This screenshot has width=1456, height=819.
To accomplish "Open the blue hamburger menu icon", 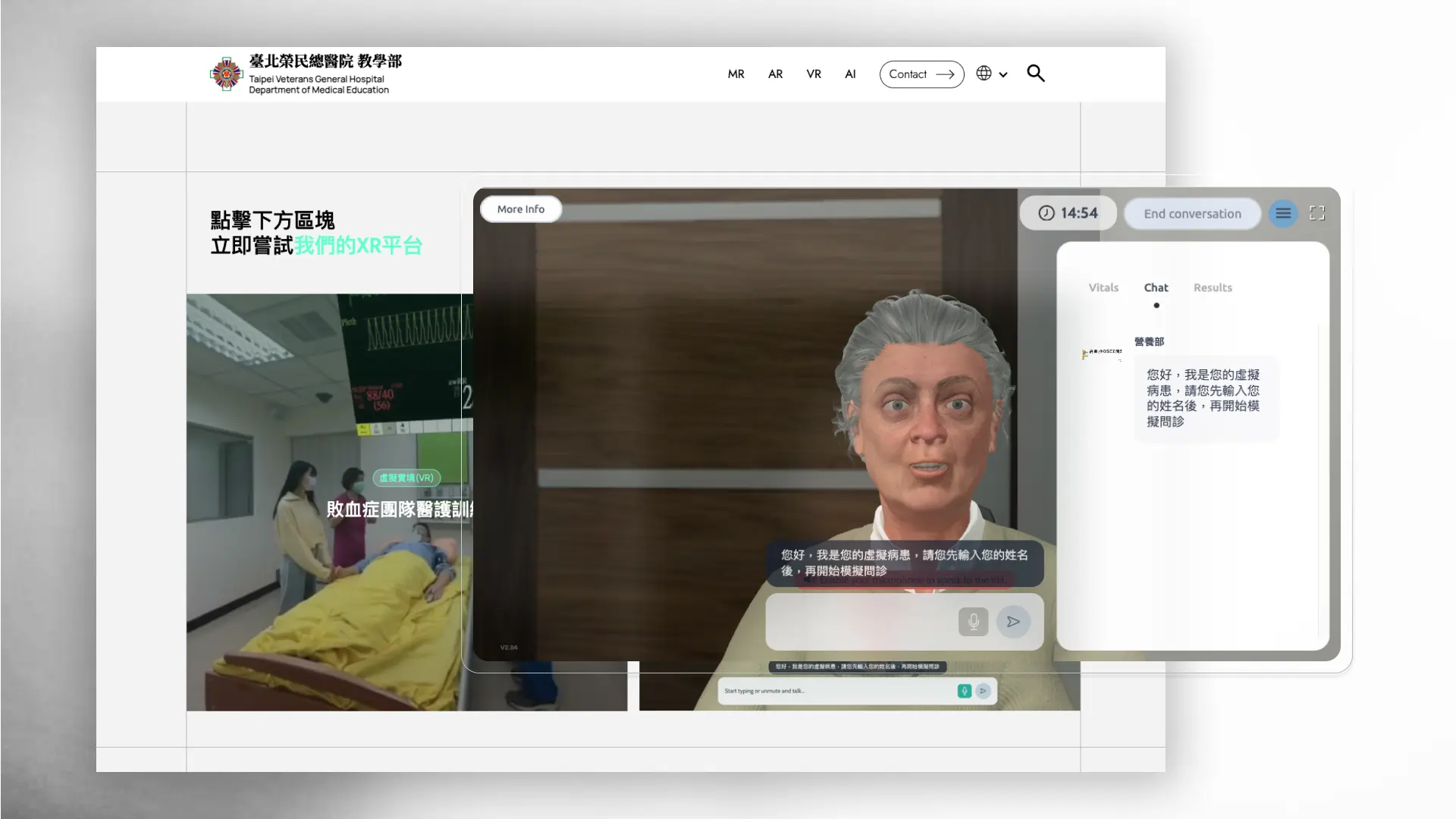I will [x=1283, y=214].
